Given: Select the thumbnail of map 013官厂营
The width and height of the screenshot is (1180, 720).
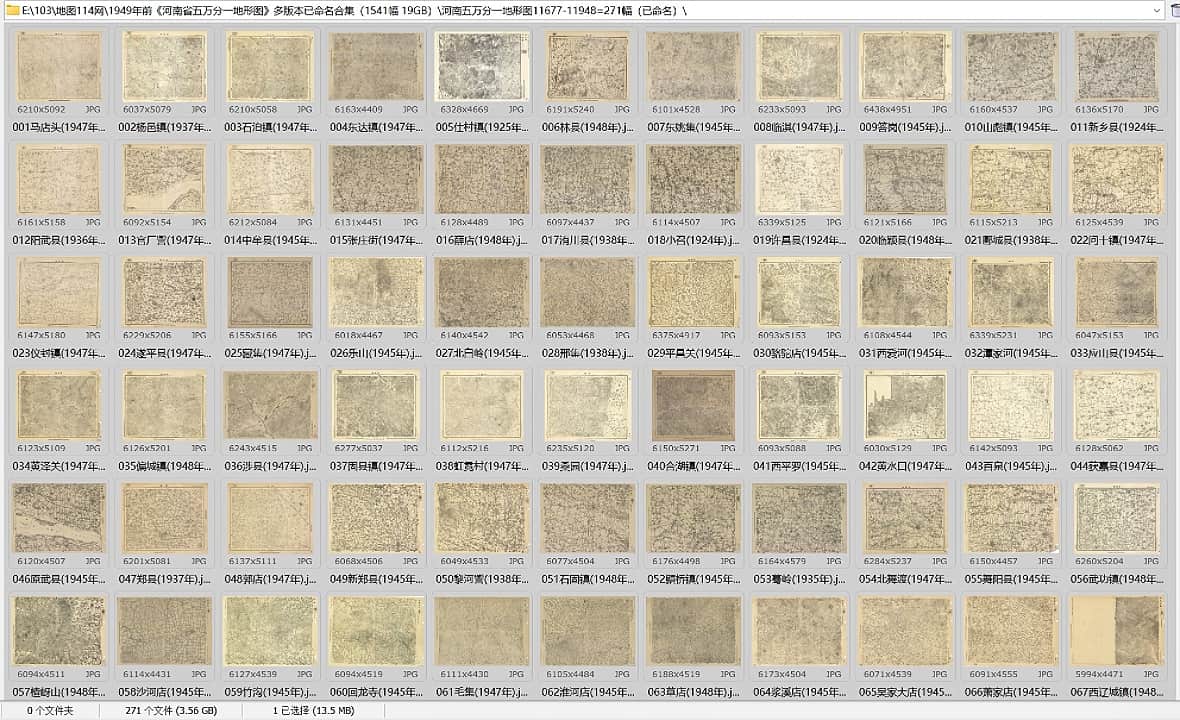Looking at the screenshot, I should (x=164, y=180).
